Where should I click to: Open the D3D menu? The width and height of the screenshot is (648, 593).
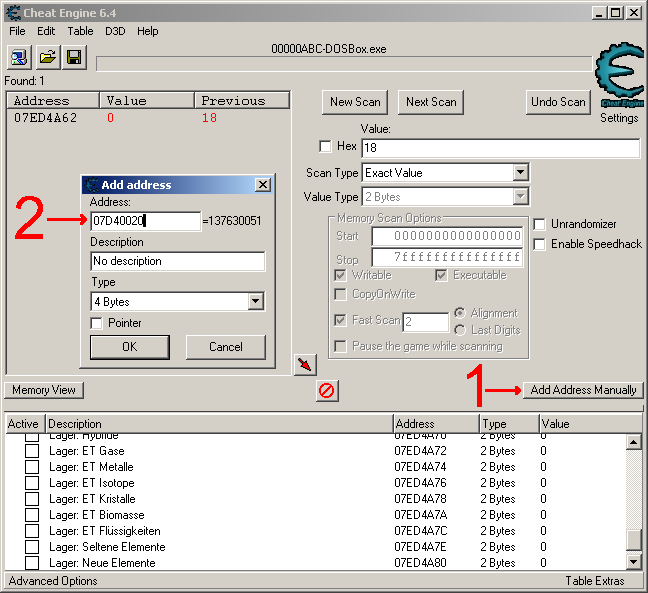click(115, 31)
